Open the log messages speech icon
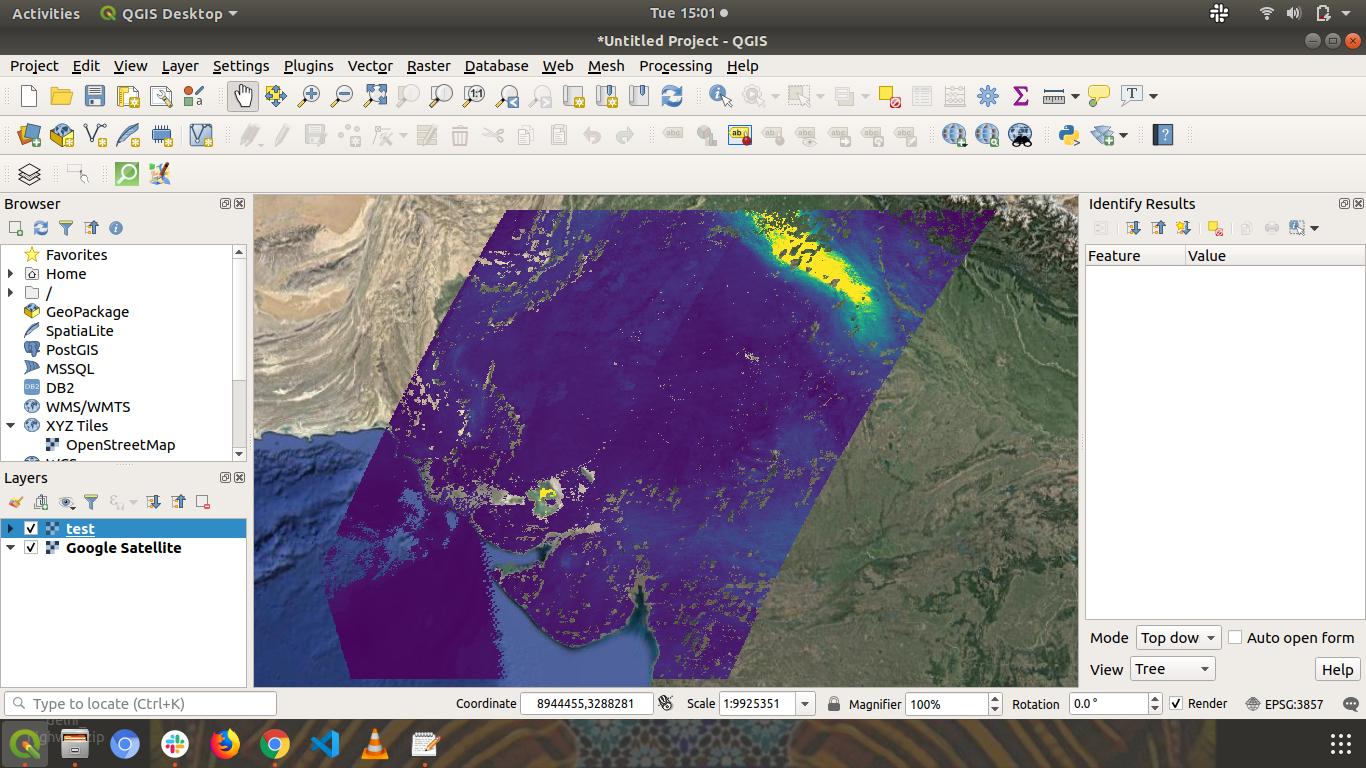The image size is (1366, 768). [x=1351, y=704]
